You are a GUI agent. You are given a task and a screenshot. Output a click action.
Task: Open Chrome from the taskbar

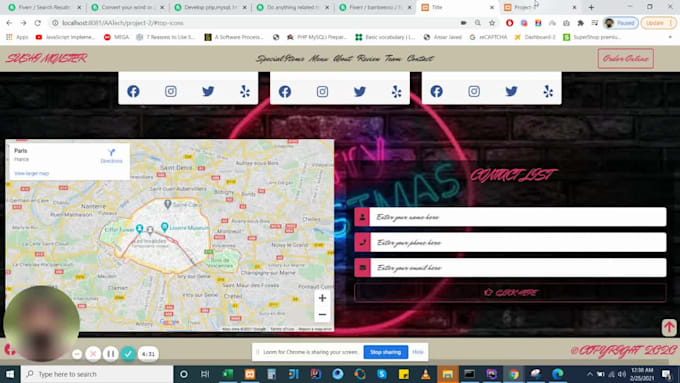click(x=513, y=374)
